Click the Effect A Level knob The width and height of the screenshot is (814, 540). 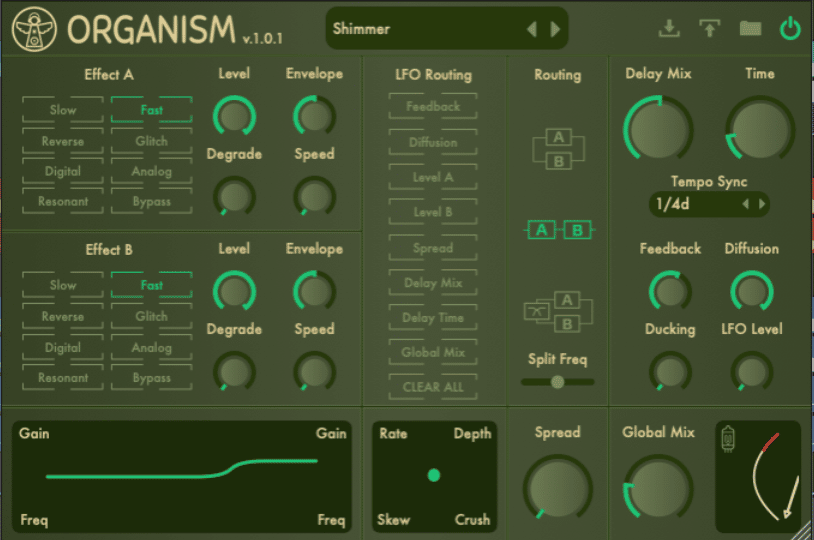click(x=234, y=116)
